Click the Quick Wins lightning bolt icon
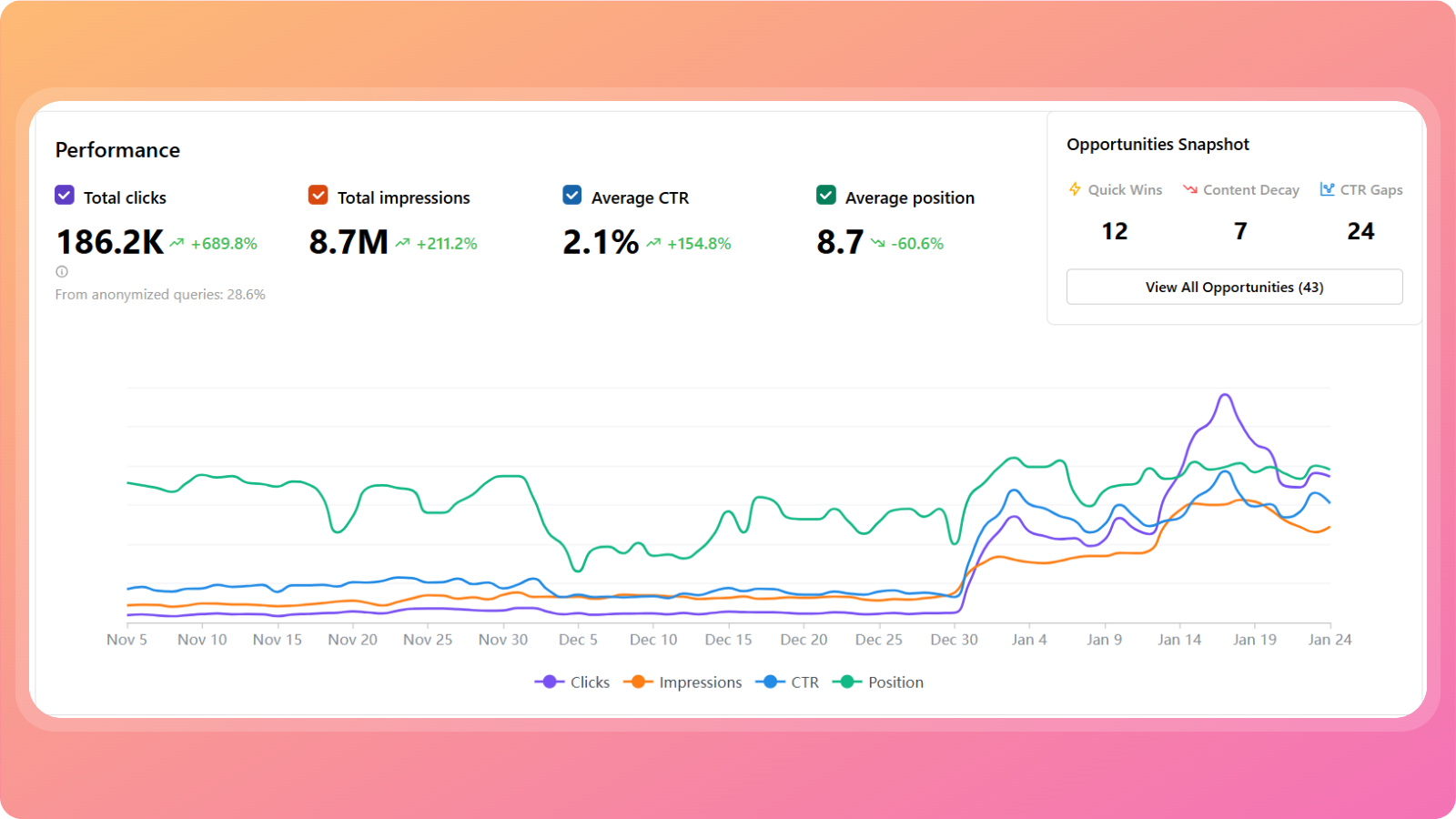Image resolution: width=1456 pixels, height=819 pixels. 1075,189
